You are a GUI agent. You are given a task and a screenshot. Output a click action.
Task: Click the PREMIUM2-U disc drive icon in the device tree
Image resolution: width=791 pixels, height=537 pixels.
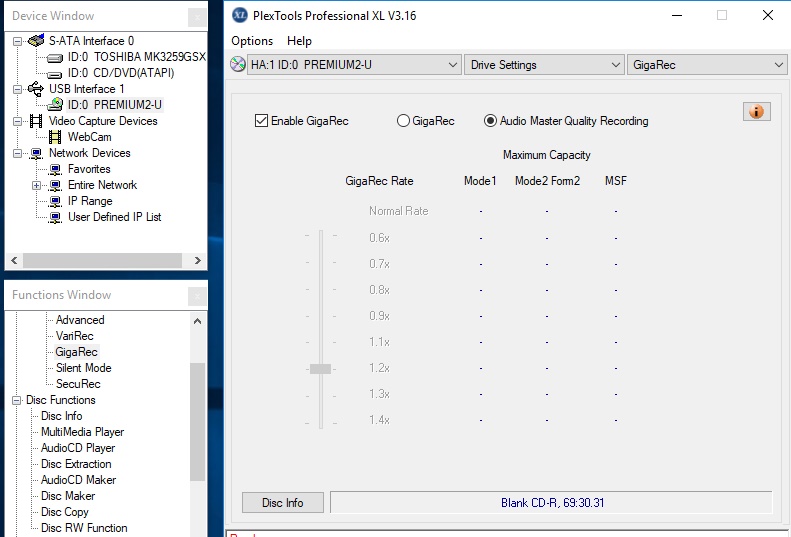coord(55,104)
